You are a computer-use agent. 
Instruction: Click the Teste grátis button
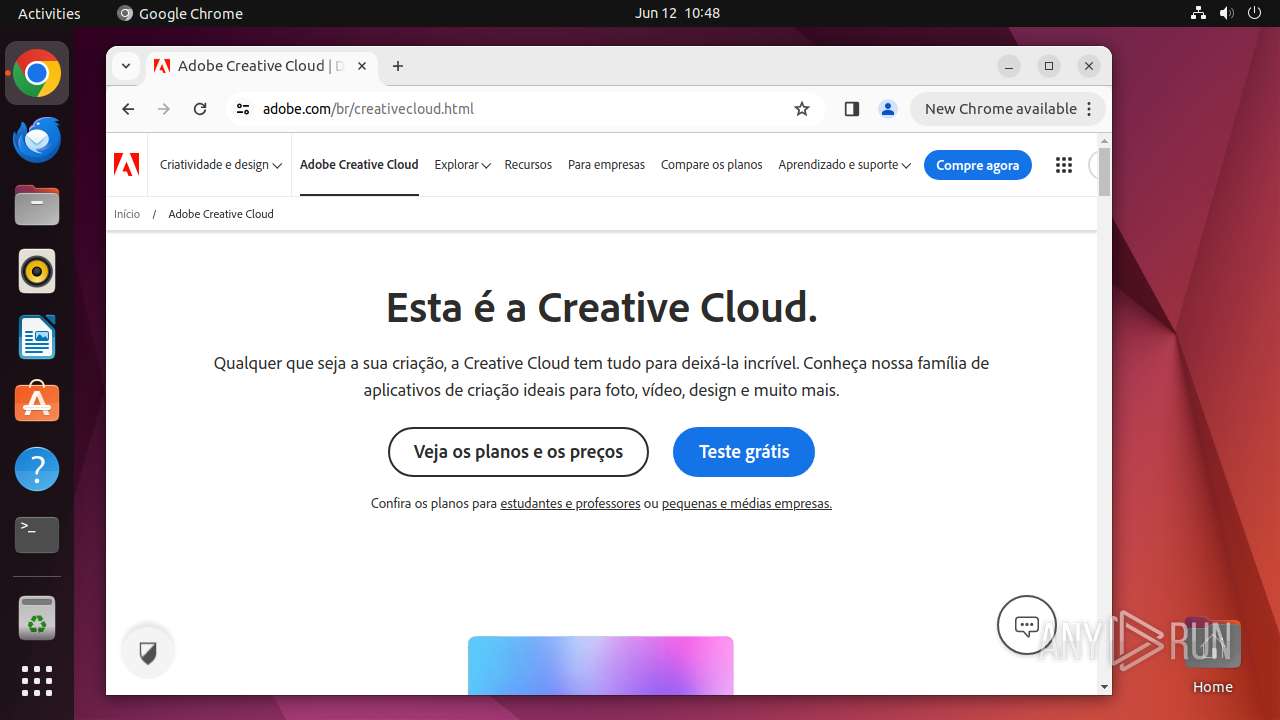pyautogui.click(x=744, y=452)
